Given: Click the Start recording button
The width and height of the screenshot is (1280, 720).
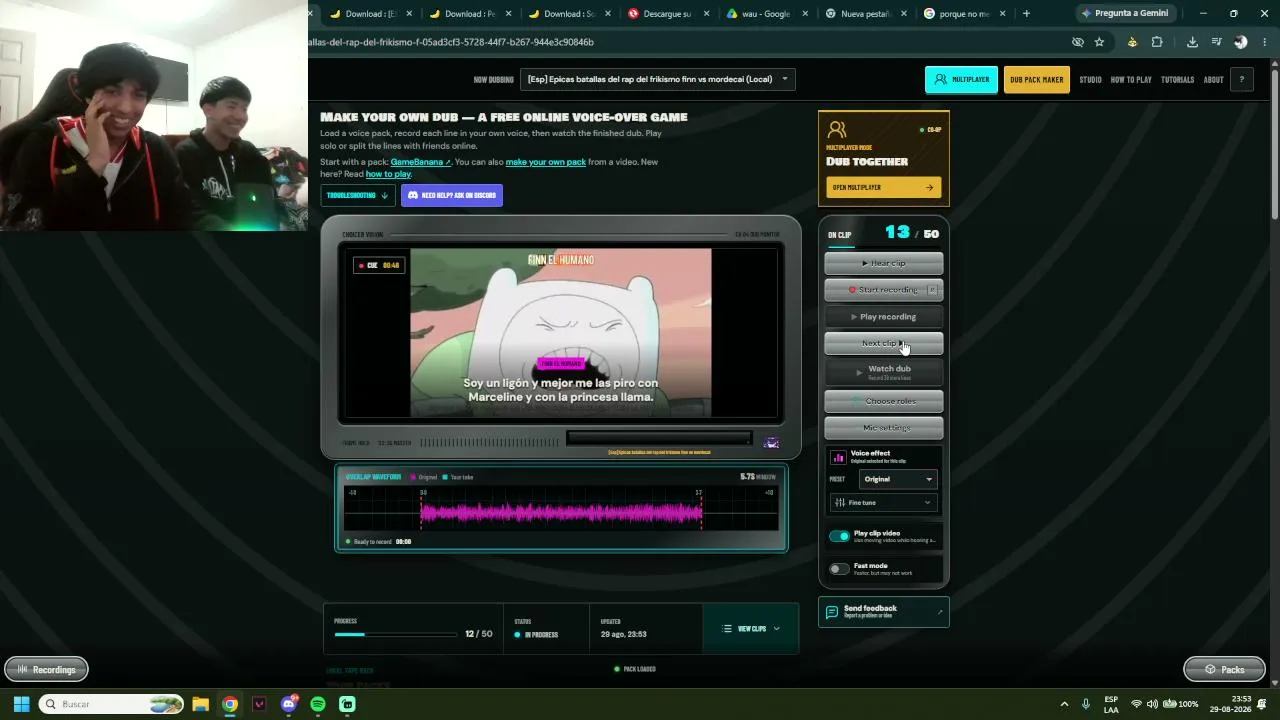Looking at the screenshot, I should click(883, 290).
